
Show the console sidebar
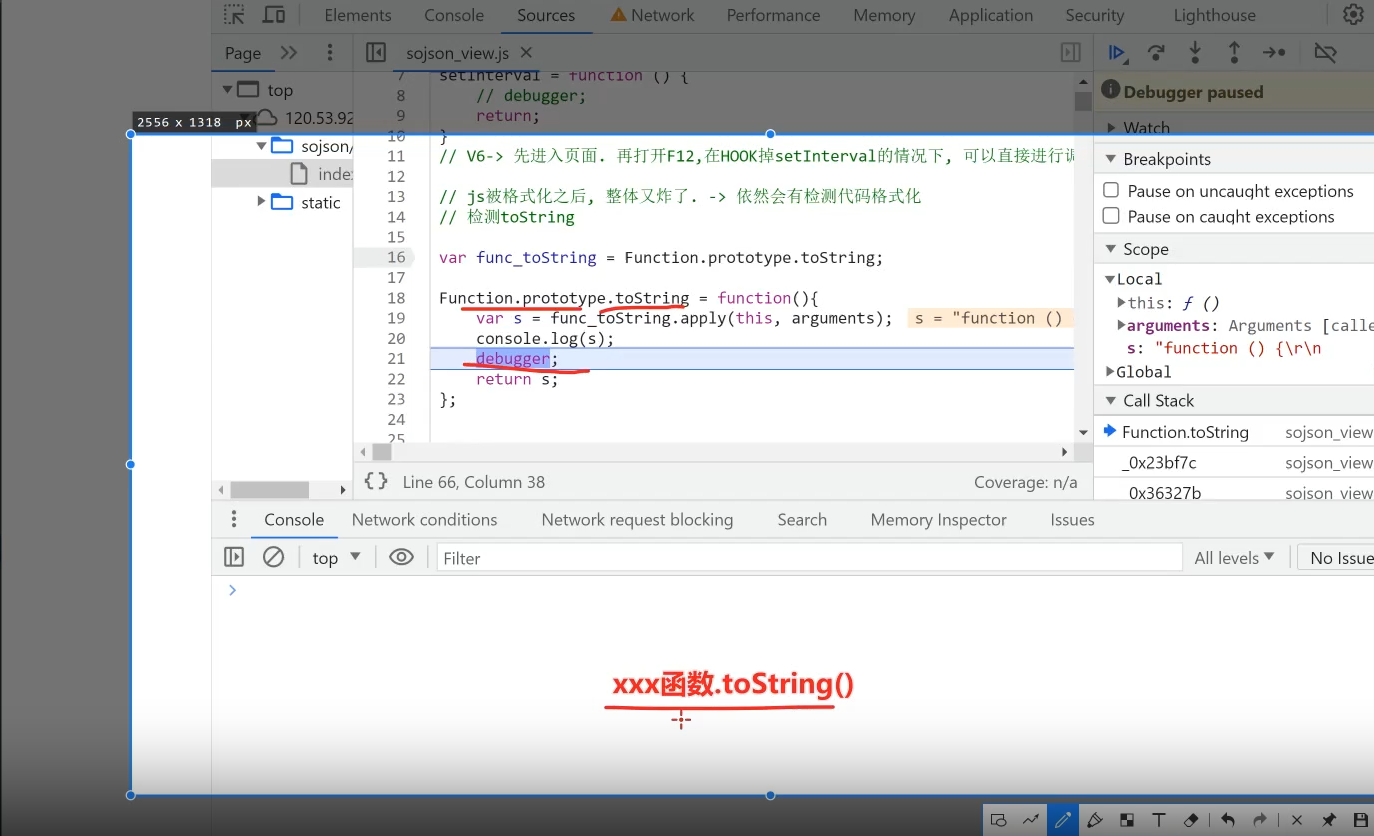click(x=234, y=557)
